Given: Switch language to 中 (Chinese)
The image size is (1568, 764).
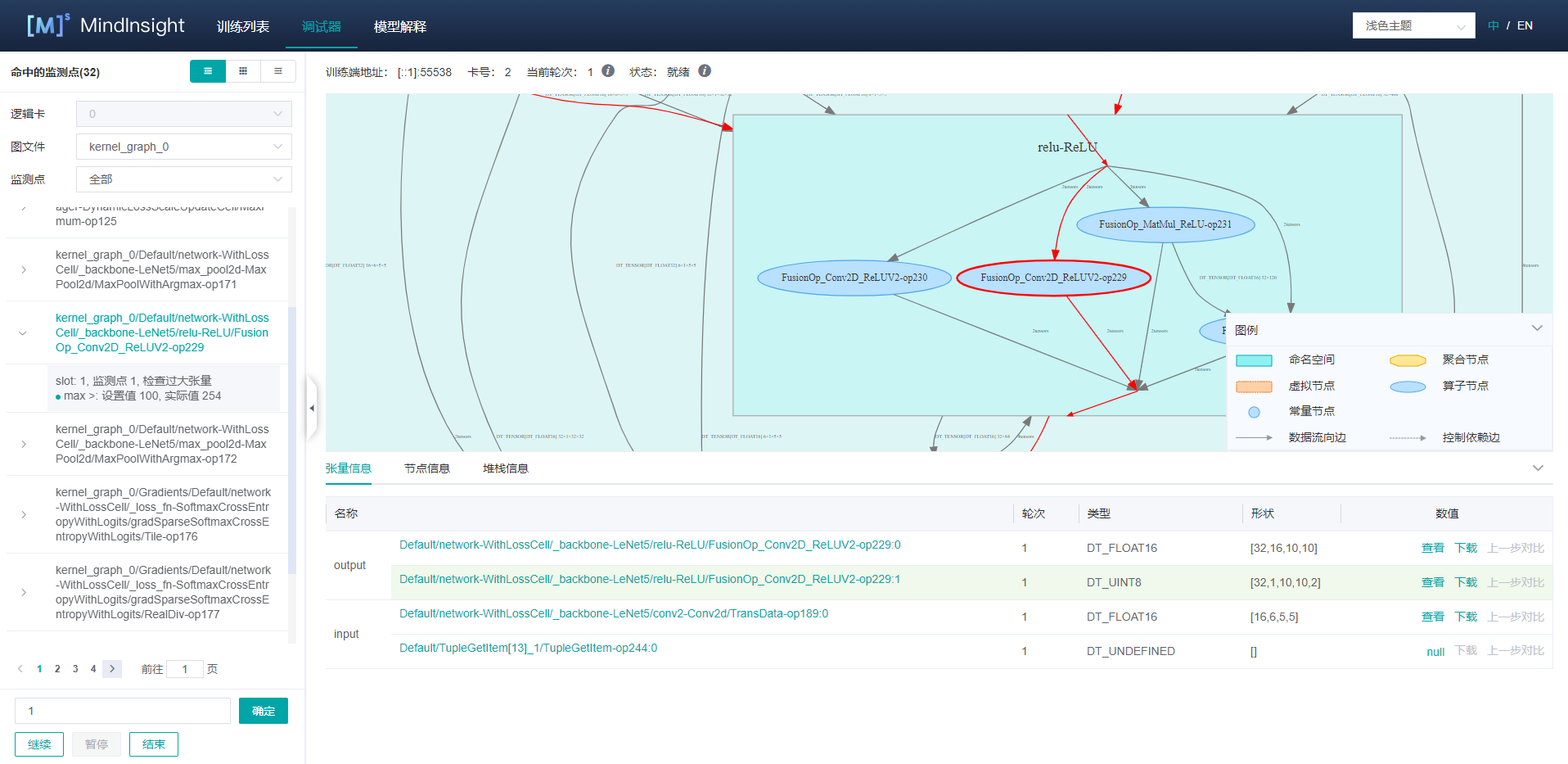Looking at the screenshot, I should click(1494, 25).
